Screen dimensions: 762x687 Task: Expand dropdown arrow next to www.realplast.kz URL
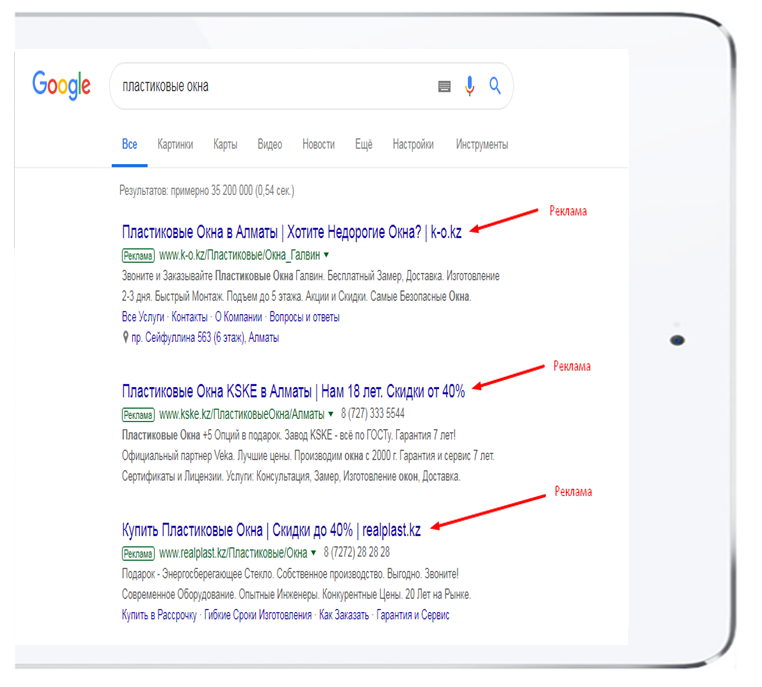(313, 552)
